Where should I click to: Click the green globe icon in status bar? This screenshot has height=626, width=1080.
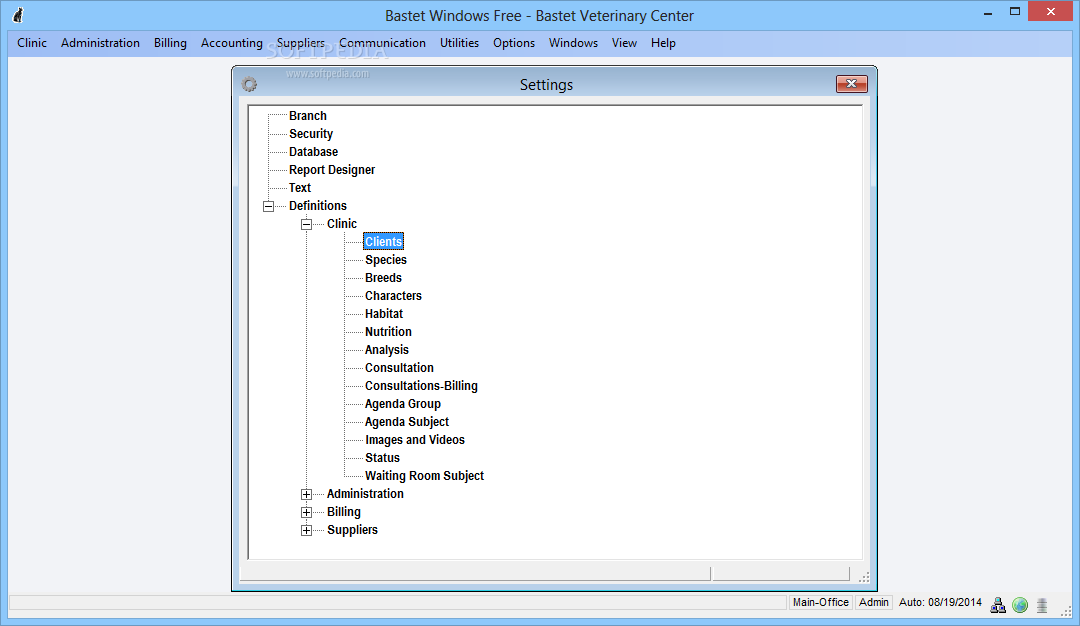point(1020,605)
